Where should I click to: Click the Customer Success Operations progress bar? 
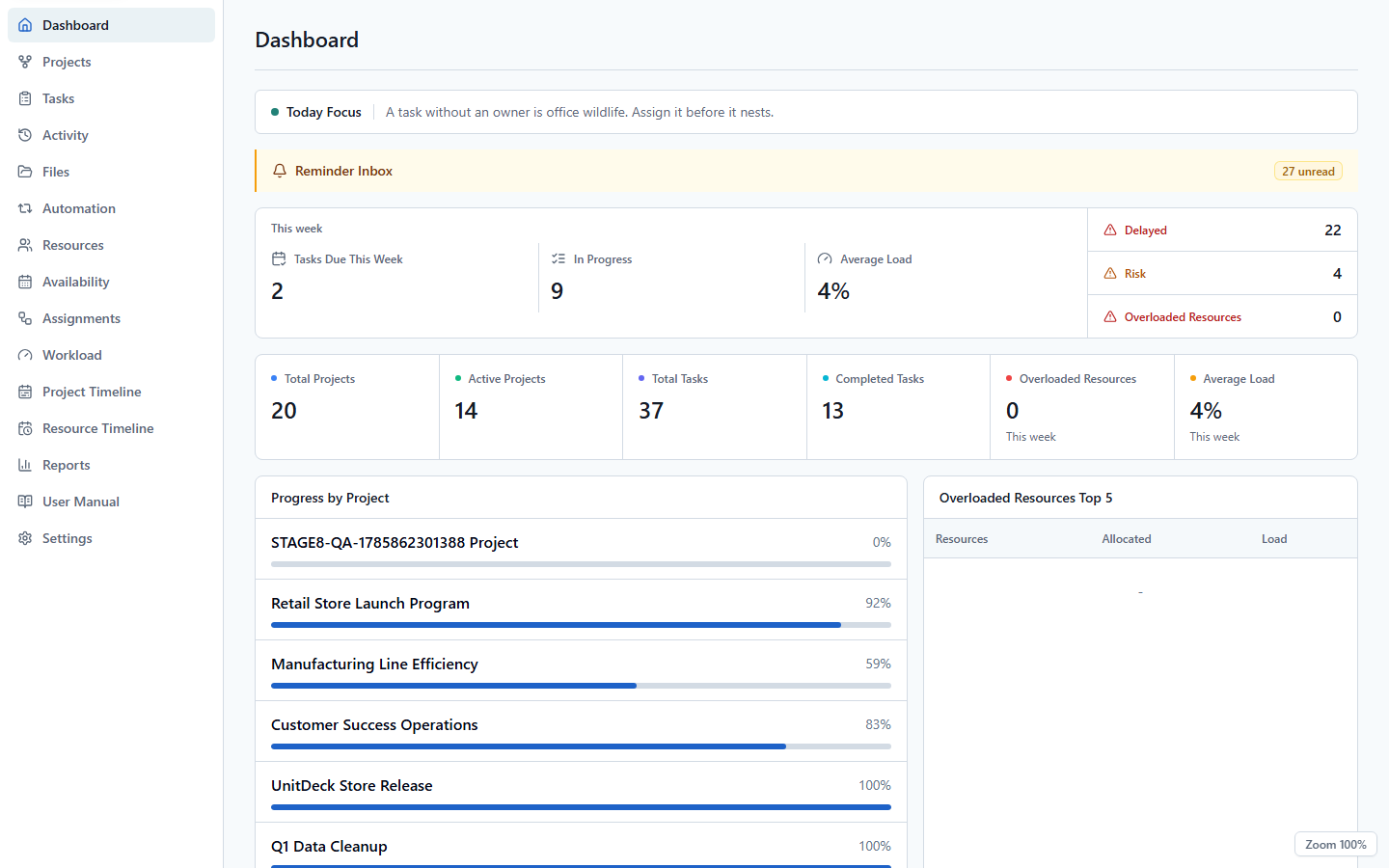(x=581, y=746)
